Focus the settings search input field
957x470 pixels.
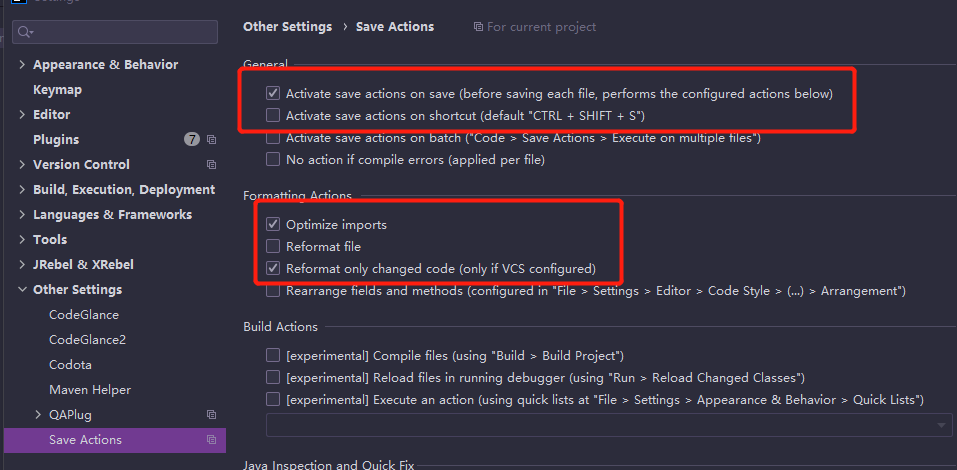(120, 32)
